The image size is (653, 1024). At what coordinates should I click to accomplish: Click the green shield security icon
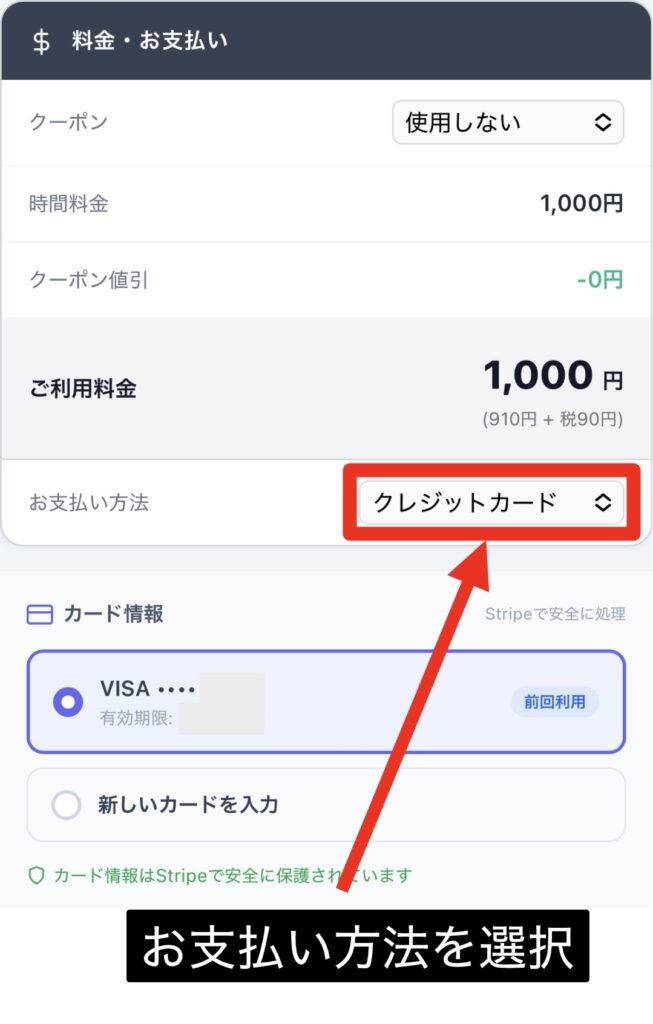pos(37,876)
